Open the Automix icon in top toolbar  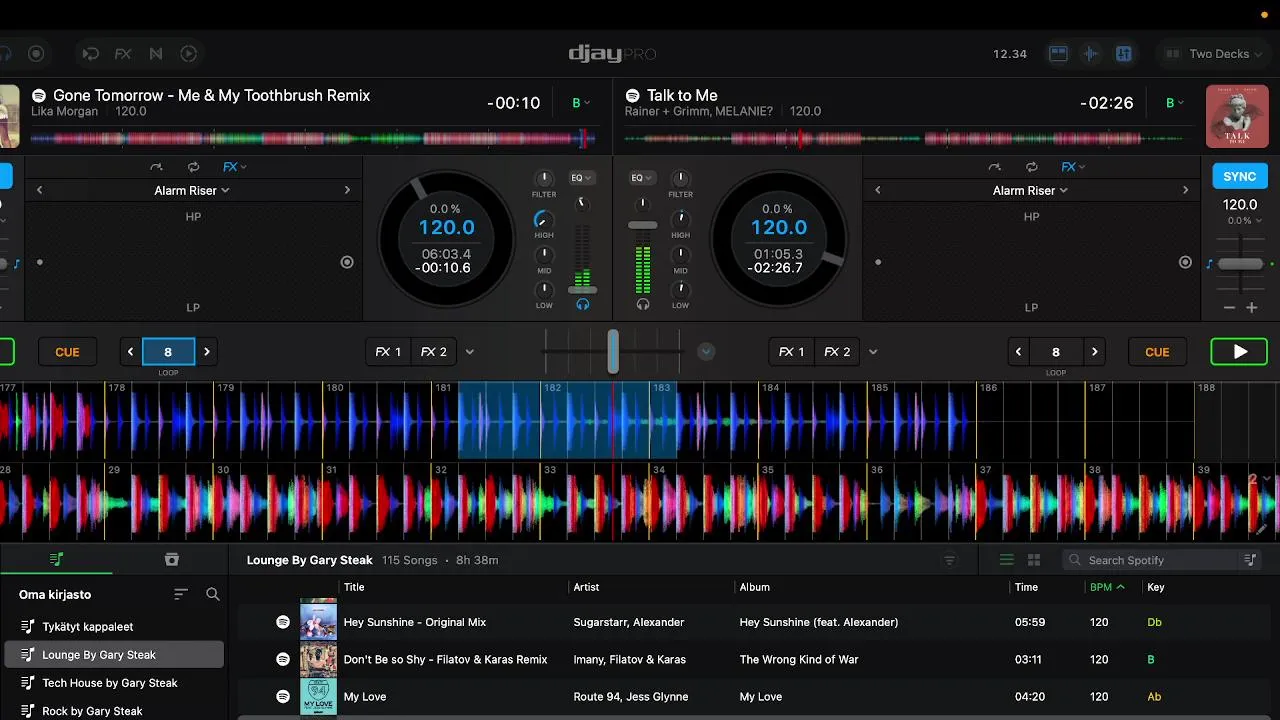click(x=91, y=54)
